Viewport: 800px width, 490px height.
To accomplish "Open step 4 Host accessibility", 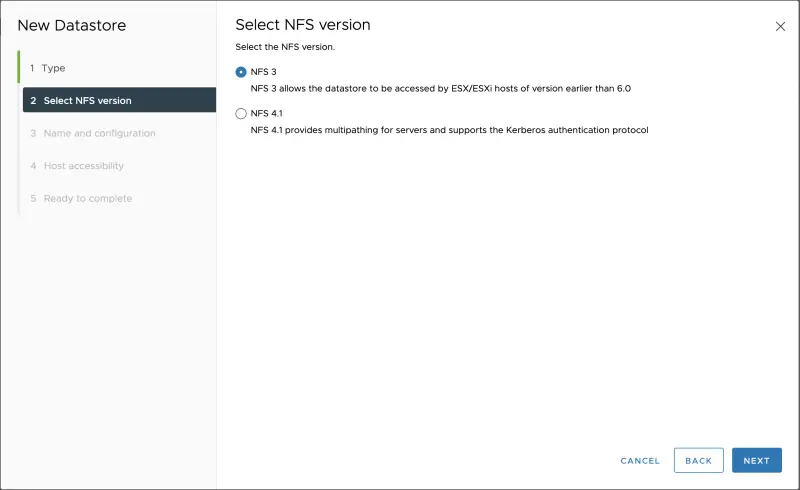I will click(x=83, y=166).
